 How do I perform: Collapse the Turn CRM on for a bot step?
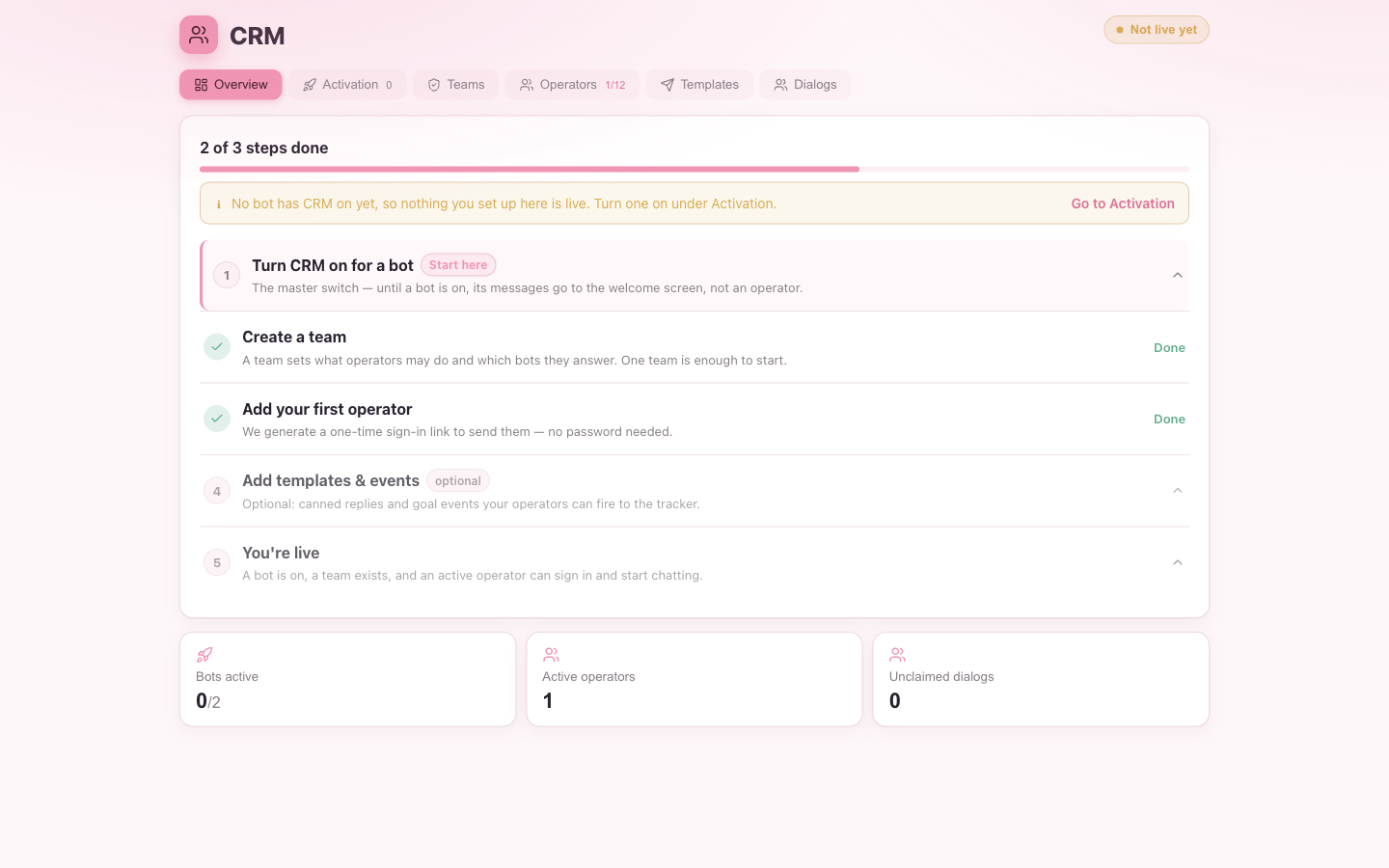1178,275
